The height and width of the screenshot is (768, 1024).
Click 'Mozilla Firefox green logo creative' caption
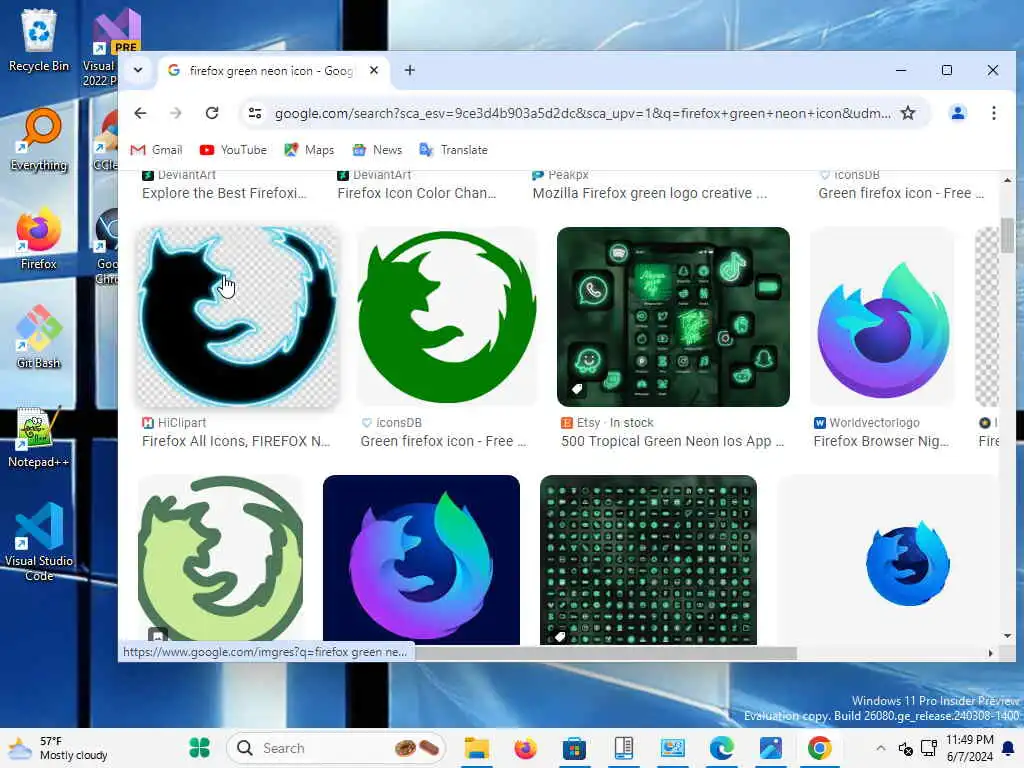tap(650, 193)
